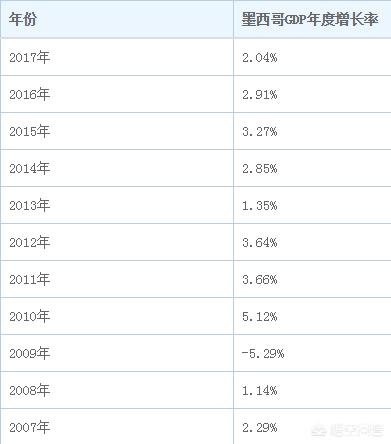Click the 3.27% growth rate value
The width and height of the screenshot is (391, 444).
pyautogui.click(x=260, y=132)
